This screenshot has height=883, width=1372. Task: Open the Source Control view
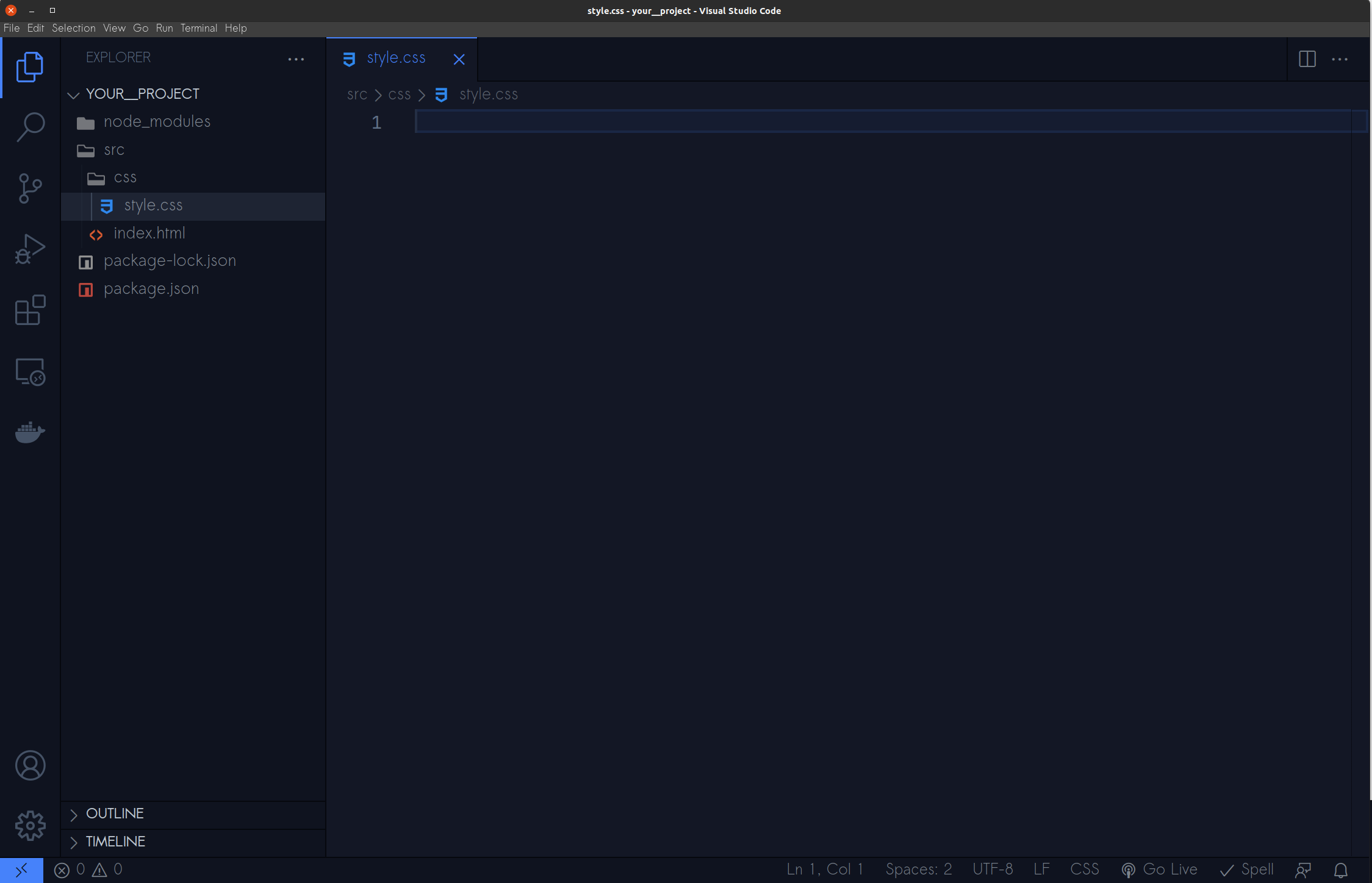30,188
